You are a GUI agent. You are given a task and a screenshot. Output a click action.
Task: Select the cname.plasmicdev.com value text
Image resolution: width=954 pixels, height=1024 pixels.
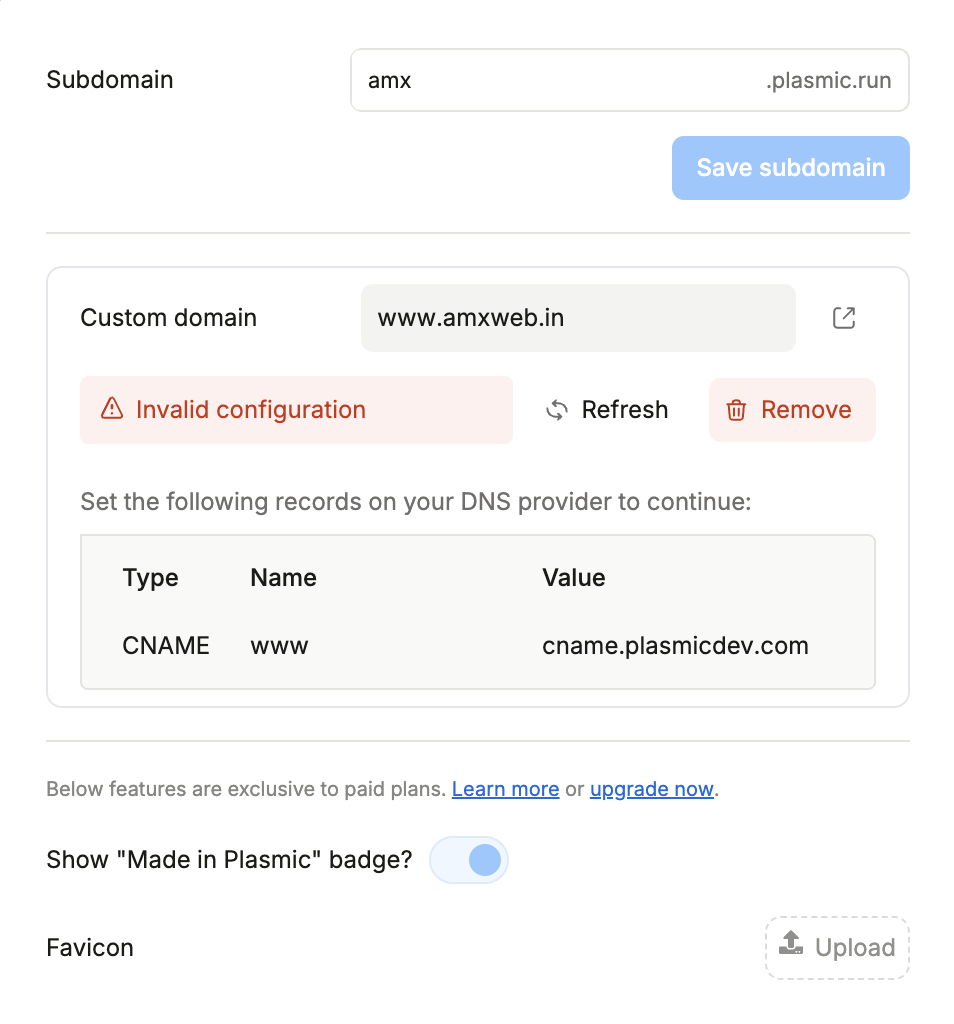675,646
